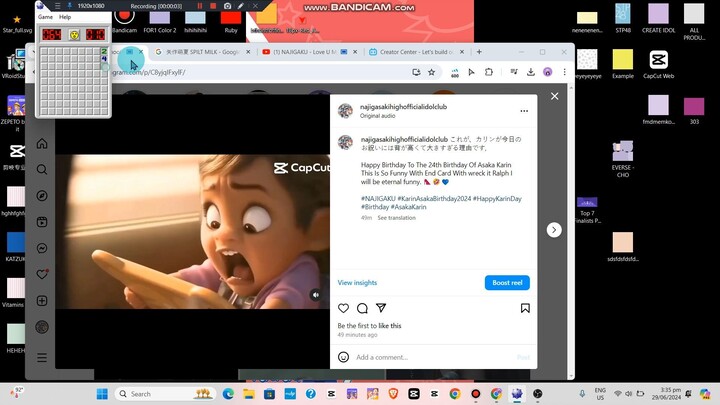Viewport: 720px width, 405px height.
Task: Select the CREATE IDOL desktop icon
Action: point(658,17)
